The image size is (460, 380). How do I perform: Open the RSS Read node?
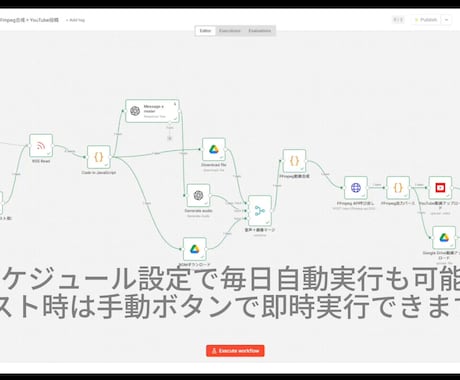pos(41,146)
